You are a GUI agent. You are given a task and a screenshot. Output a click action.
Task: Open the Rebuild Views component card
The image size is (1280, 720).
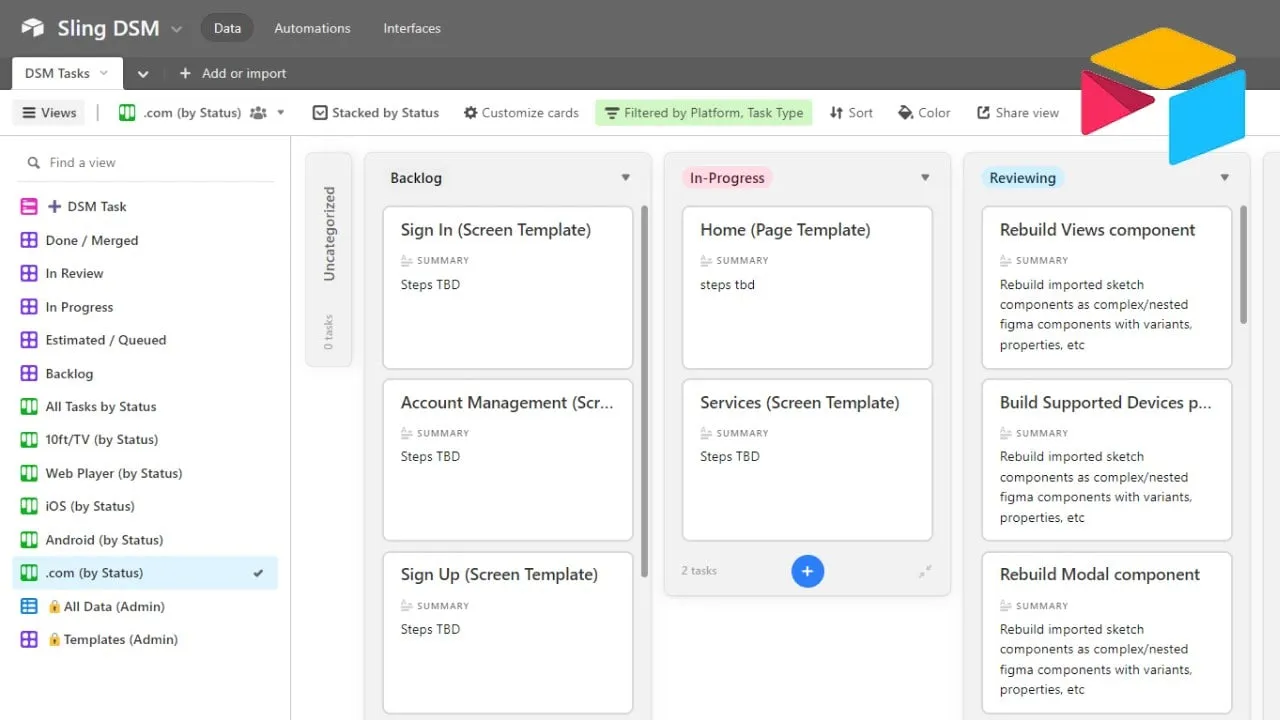[1106, 288]
